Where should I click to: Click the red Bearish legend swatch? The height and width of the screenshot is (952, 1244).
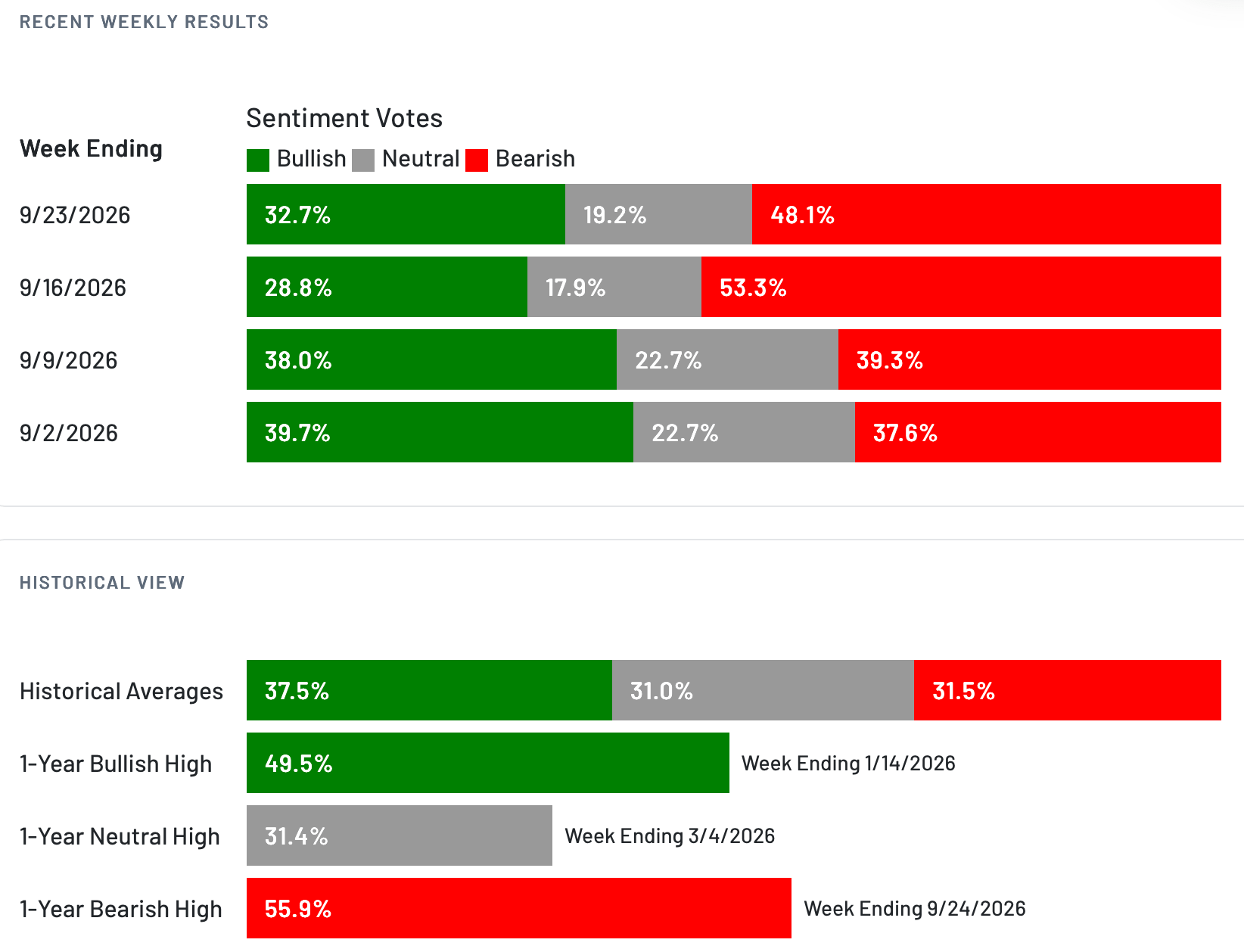click(477, 160)
